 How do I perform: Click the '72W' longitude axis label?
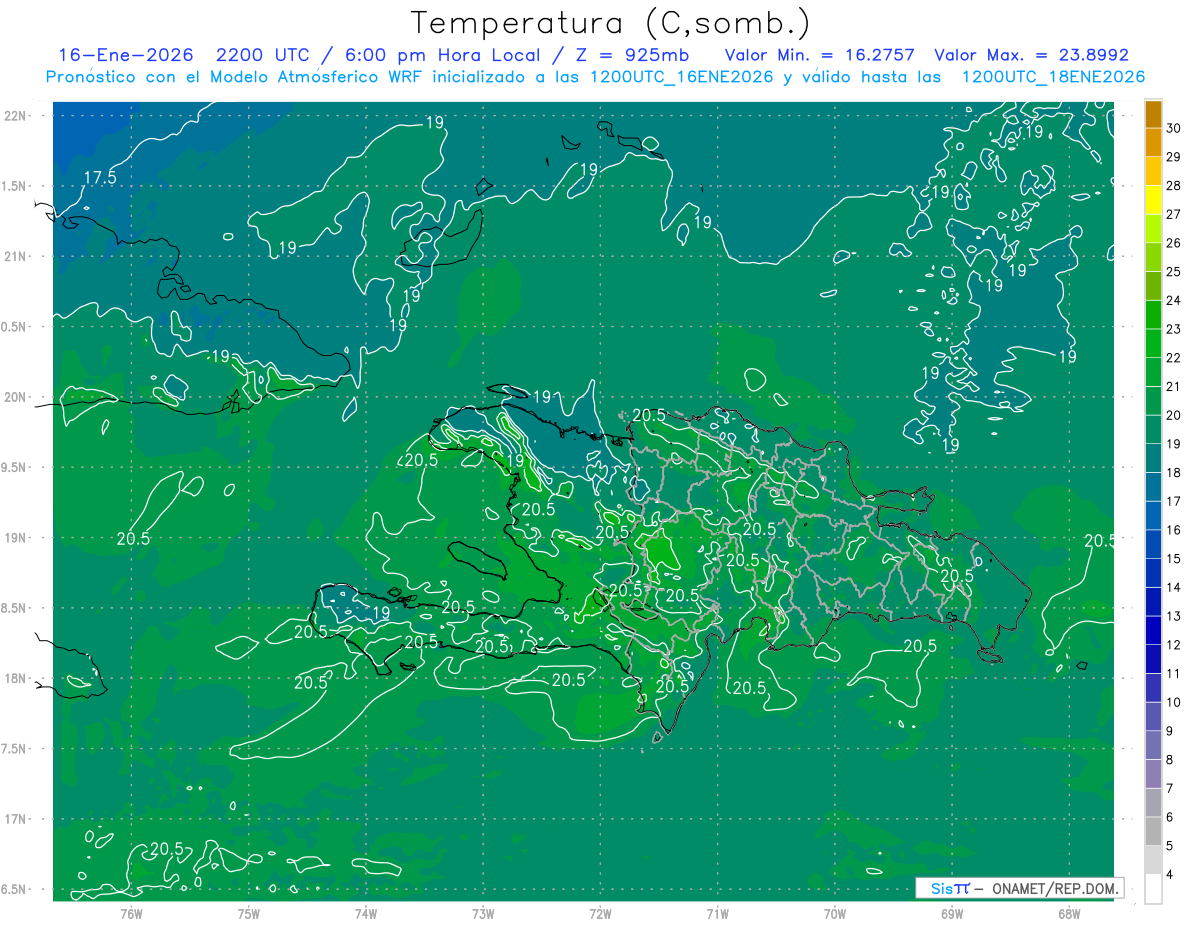pyautogui.click(x=601, y=913)
